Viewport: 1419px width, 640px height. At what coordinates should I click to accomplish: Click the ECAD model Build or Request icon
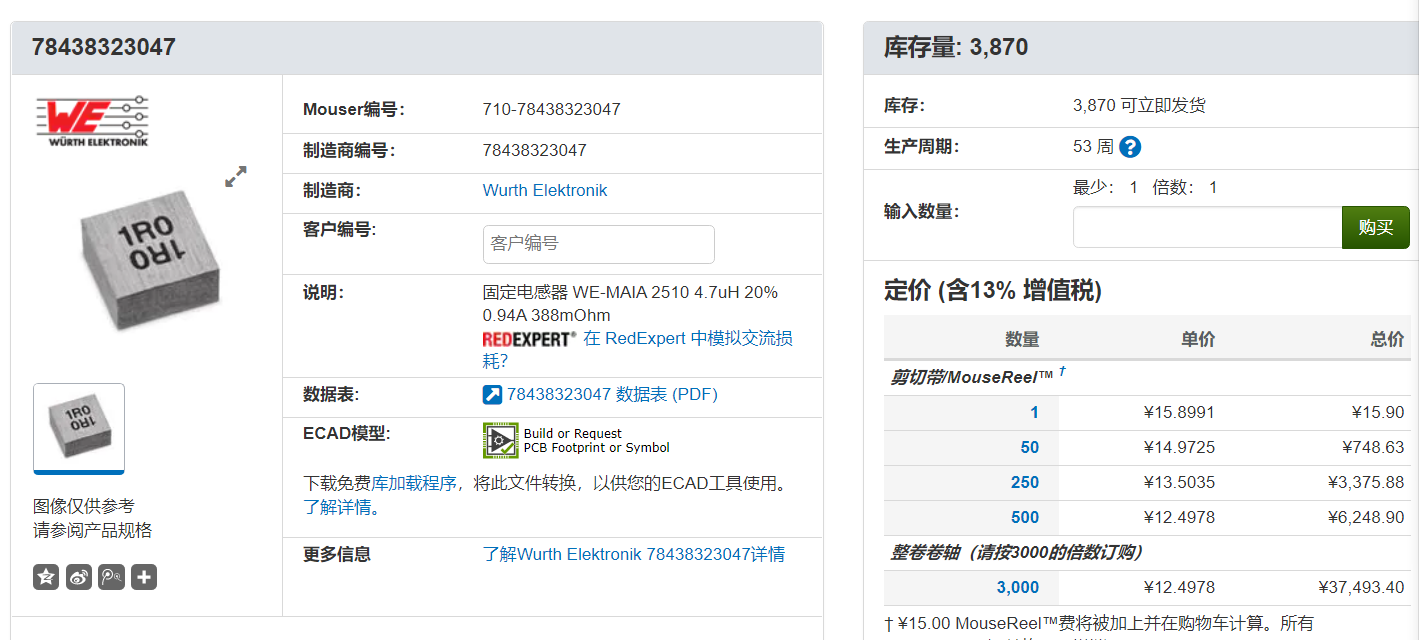500,440
